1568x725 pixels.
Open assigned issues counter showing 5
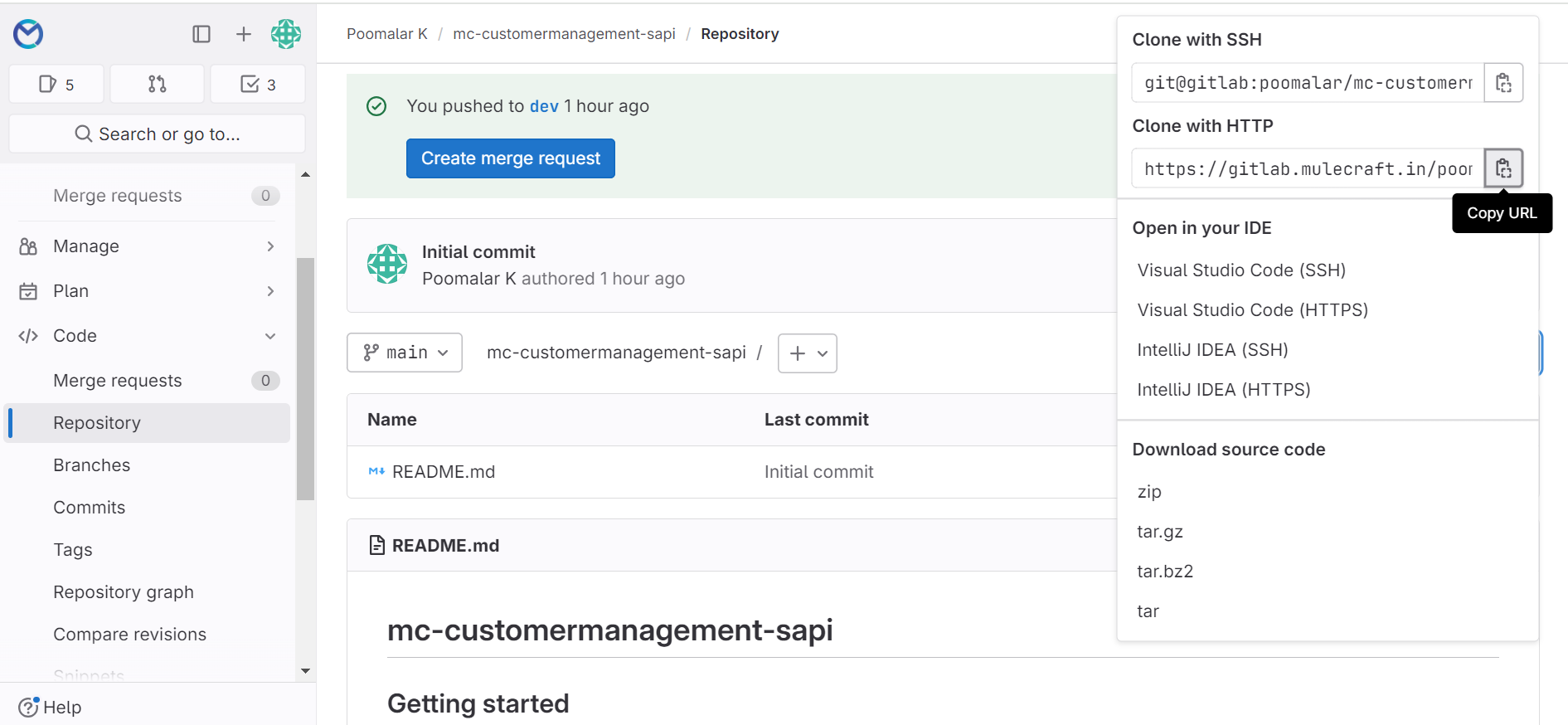[x=56, y=85]
